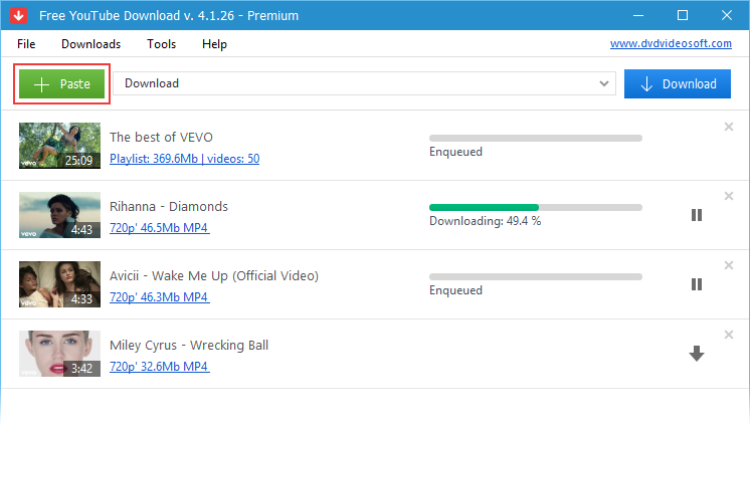This screenshot has width=750, height=500.
Task: Click the red app logo in title bar
Action: pyautogui.click(x=19, y=15)
